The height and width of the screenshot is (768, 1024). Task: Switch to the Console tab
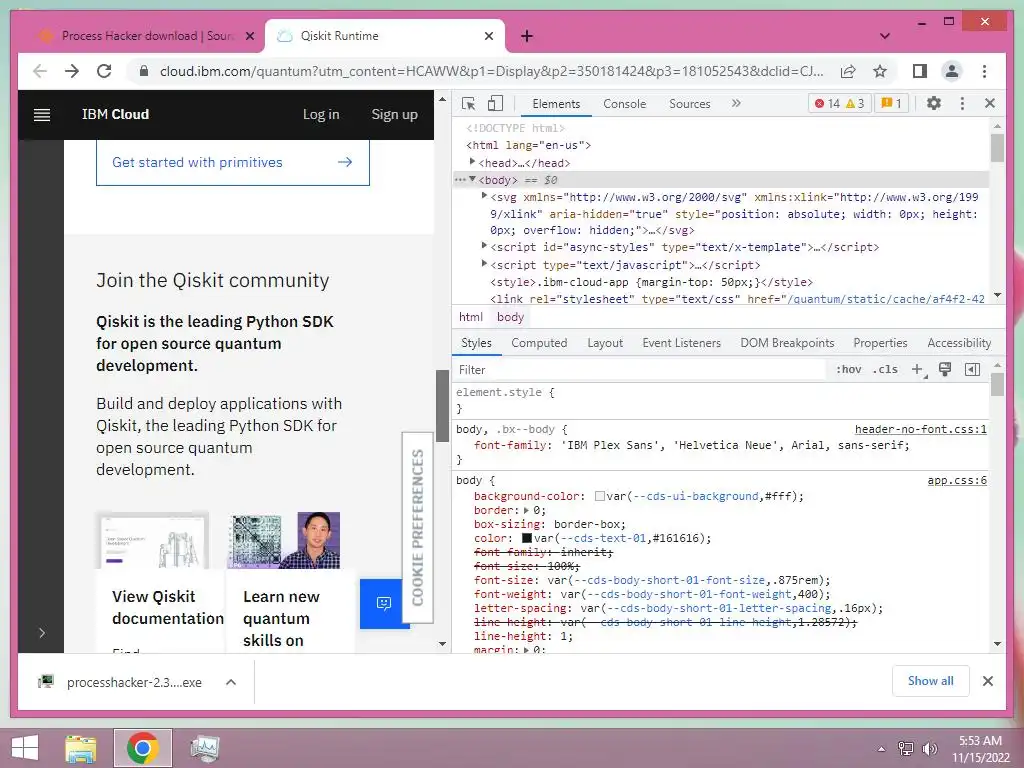point(624,104)
